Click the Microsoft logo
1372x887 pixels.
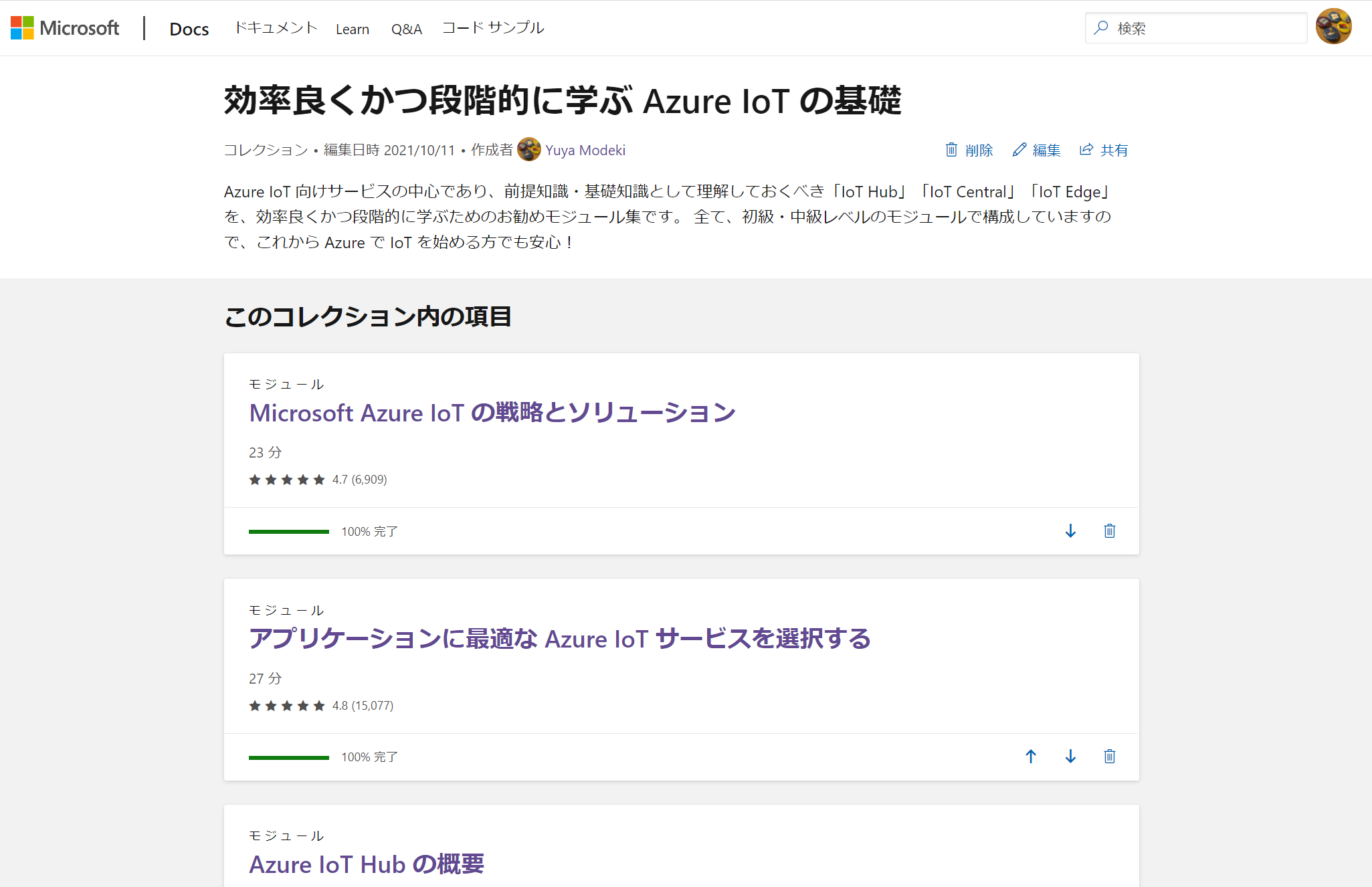pyautogui.click(x=65, y=28)
